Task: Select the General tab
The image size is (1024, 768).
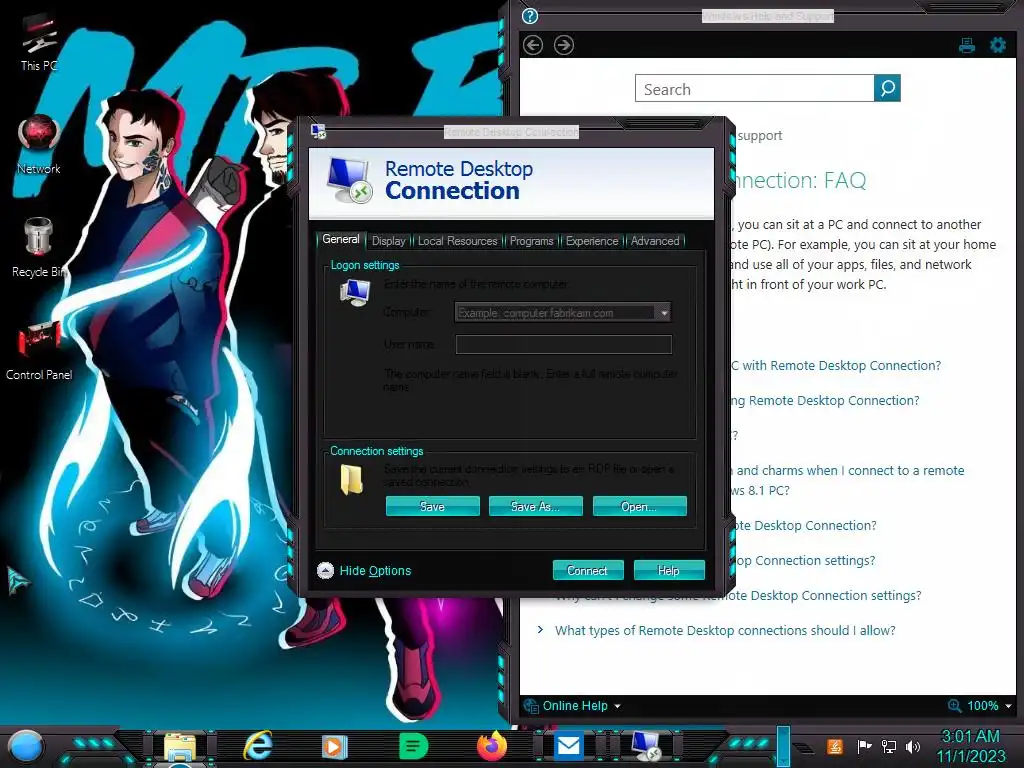Action: (x=341, y=240)
